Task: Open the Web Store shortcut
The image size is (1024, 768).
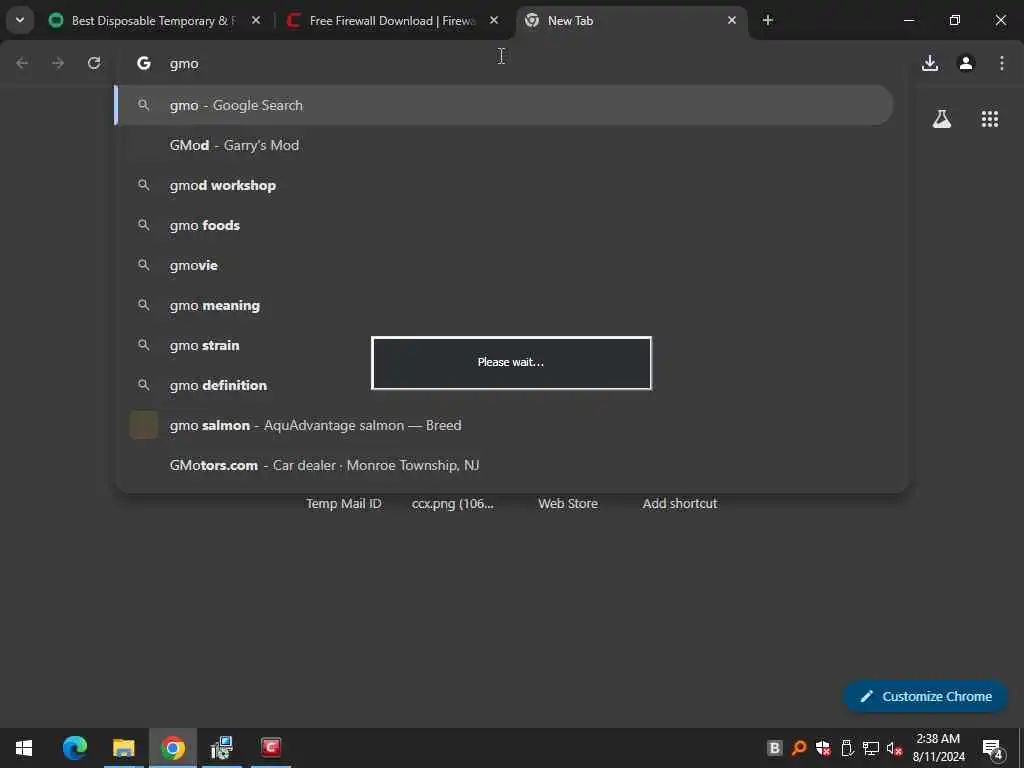Action: (x=568, y=504)
